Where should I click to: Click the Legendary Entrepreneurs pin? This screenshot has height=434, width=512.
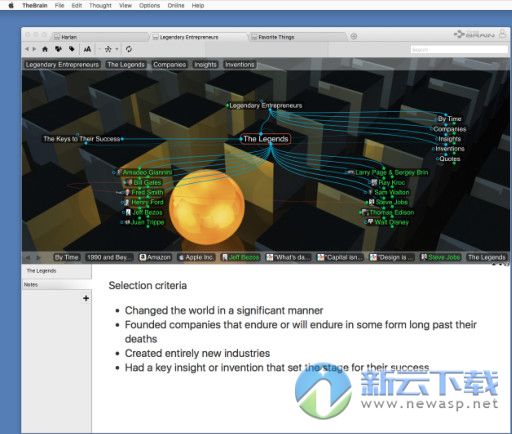tap(62, 64)
